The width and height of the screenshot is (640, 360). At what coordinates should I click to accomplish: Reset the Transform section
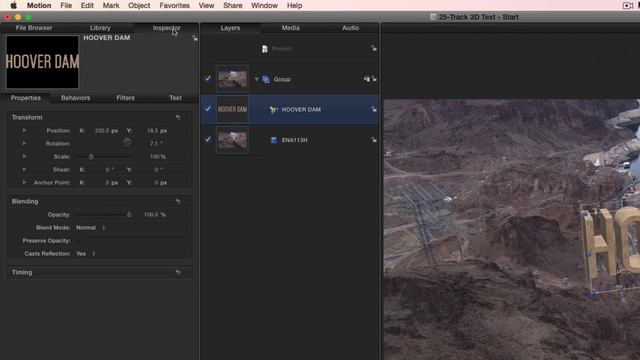178,118
